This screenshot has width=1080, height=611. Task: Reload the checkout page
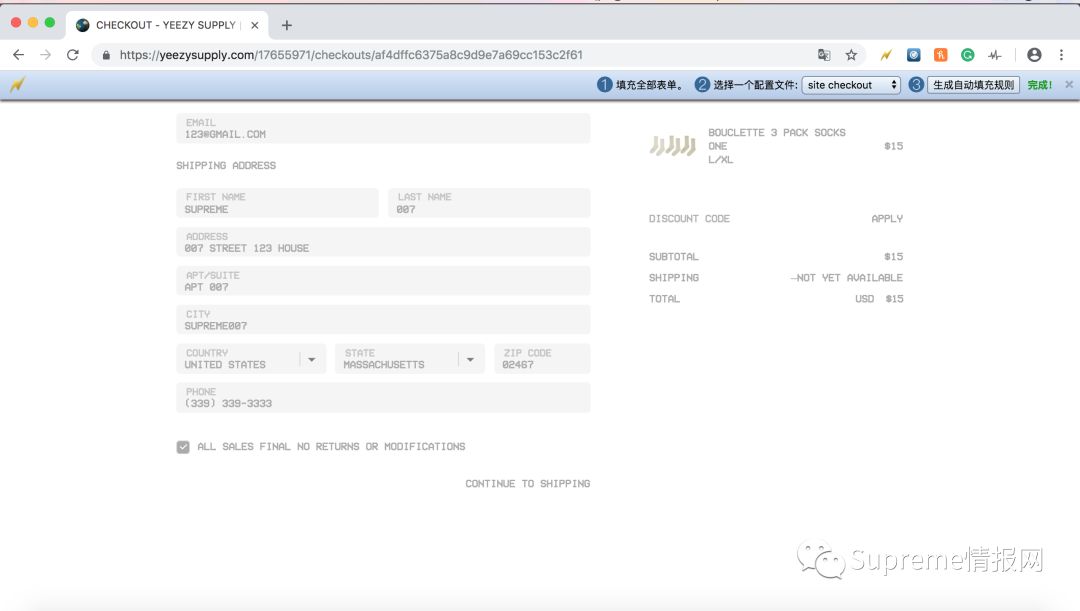[72, 55]
